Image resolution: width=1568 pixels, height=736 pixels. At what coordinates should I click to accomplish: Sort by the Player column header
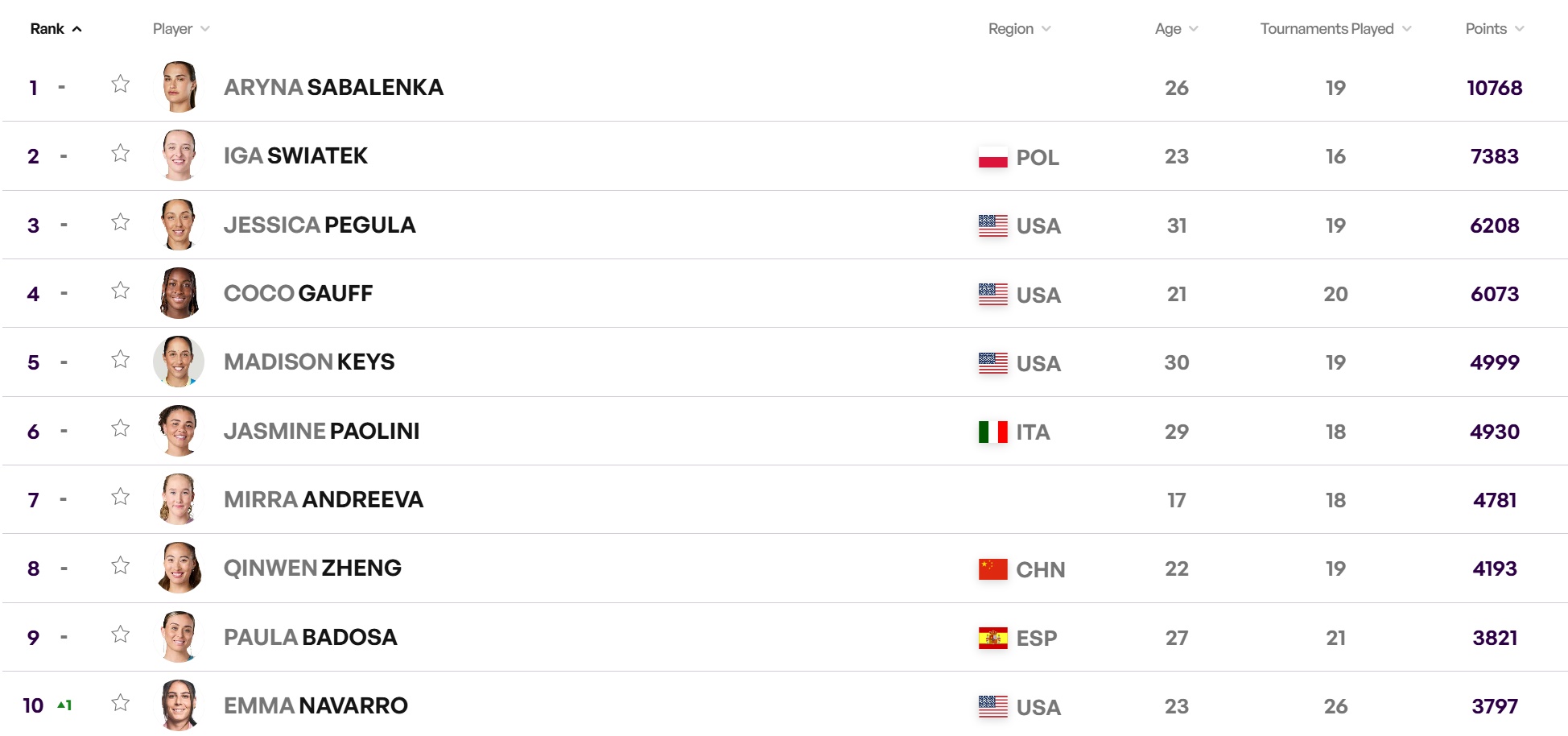182,29
